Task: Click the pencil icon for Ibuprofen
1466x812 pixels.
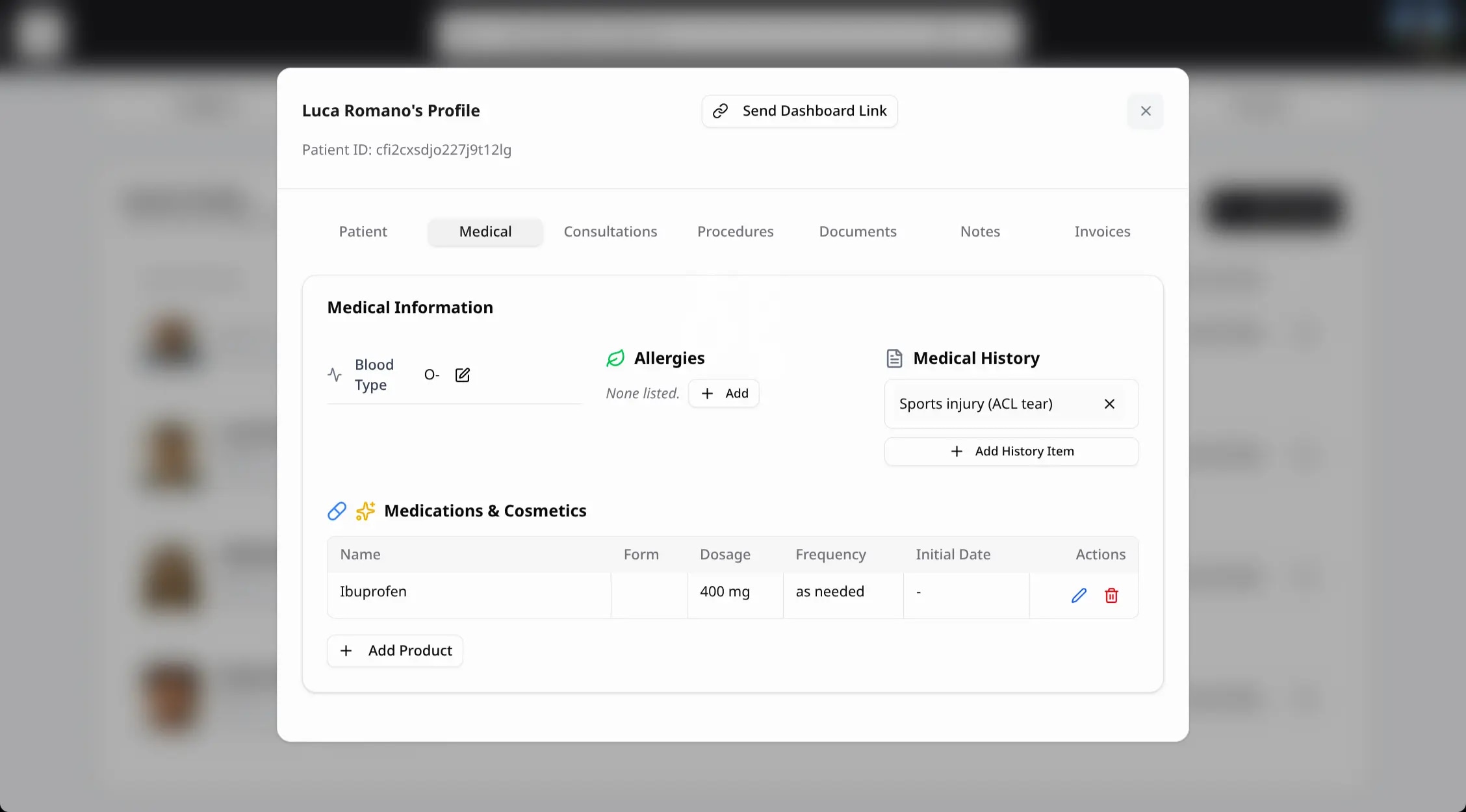Action: (1079, 595)
